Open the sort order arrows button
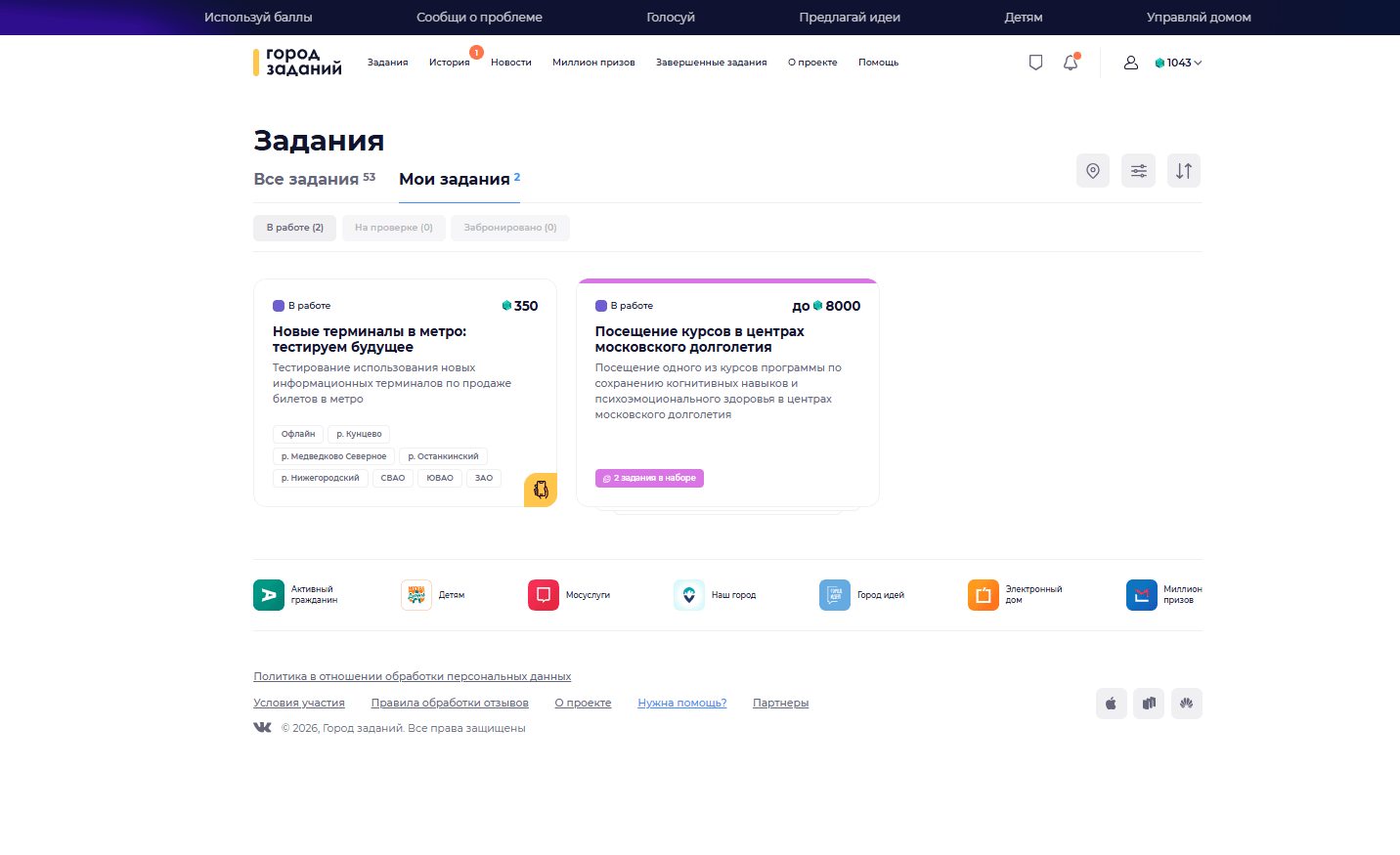The height and width of the screenshot is (855, 1400). click(1184, 171)
